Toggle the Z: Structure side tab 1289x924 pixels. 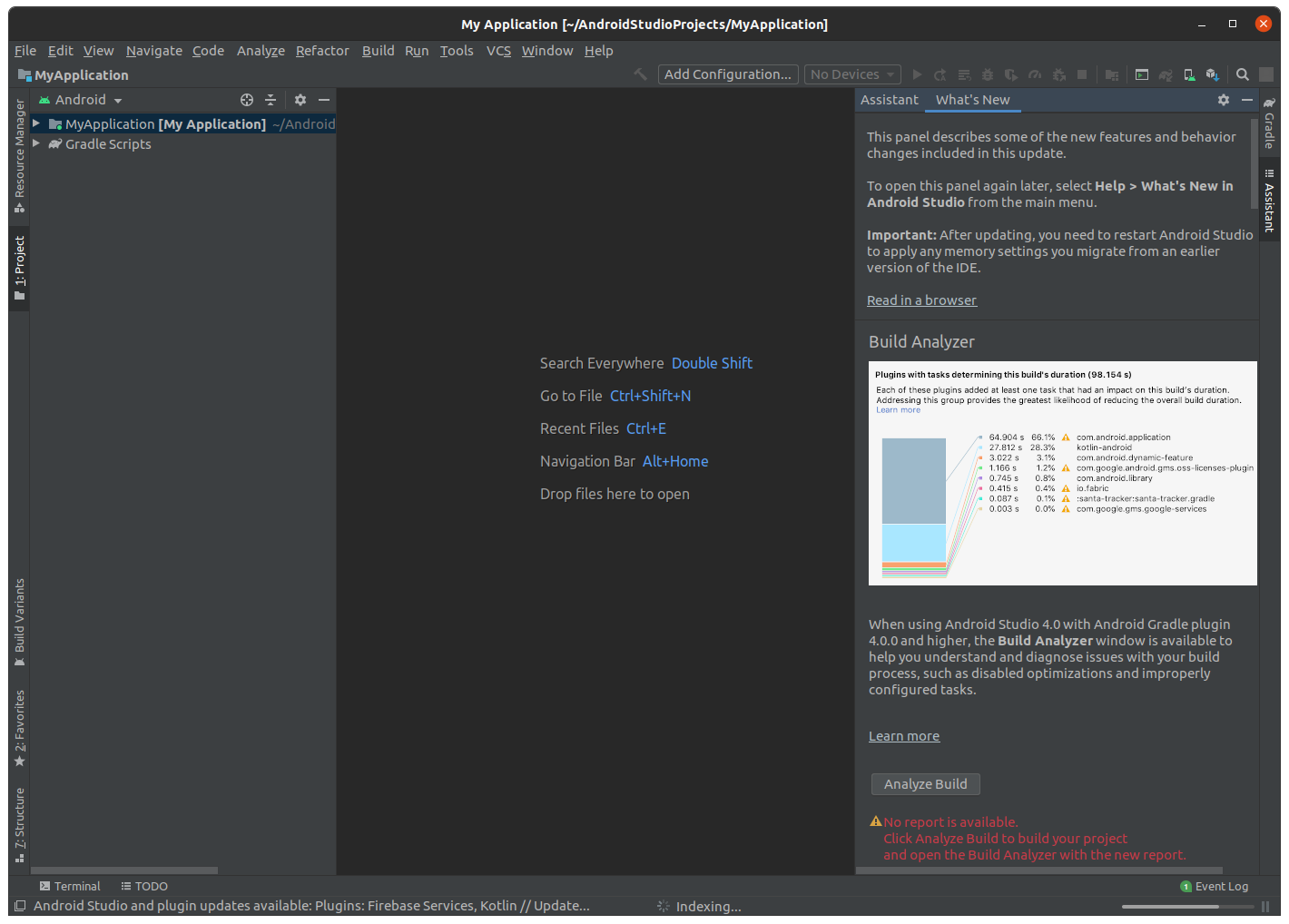pyautogui.click(x=19, y=825)
